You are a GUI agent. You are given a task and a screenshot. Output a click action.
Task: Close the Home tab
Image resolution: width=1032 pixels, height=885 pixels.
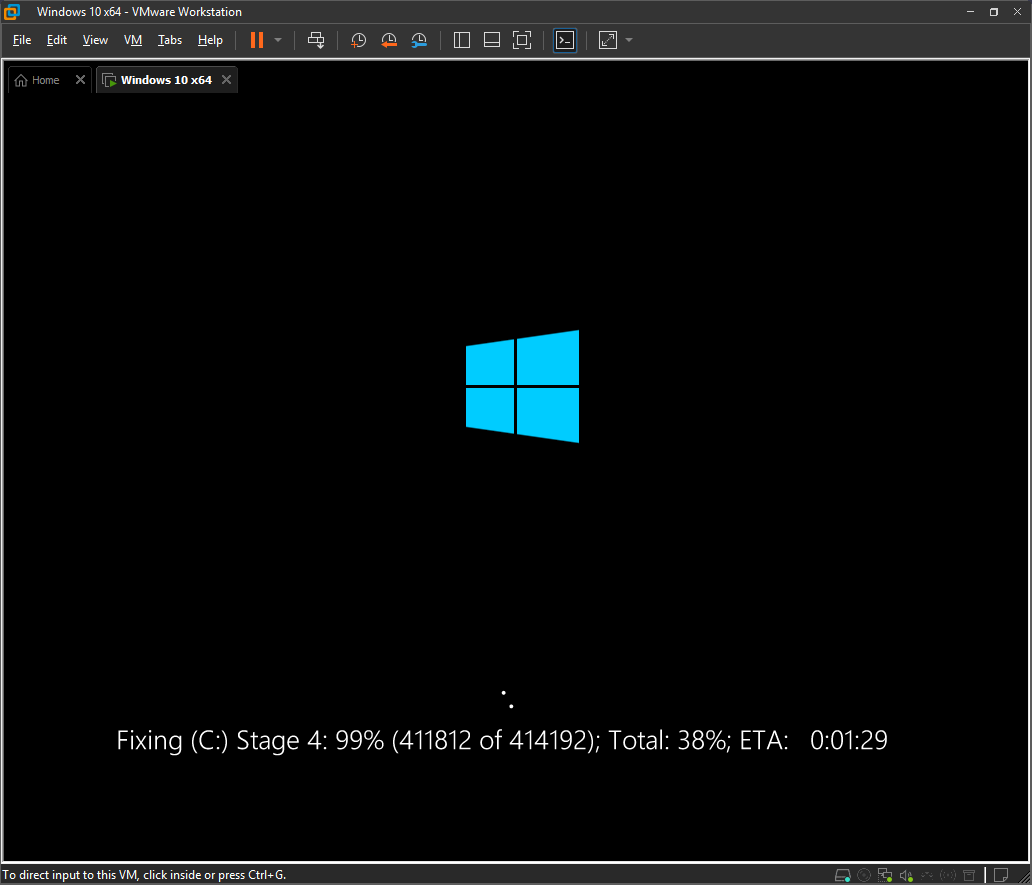(x=80, y=80)
